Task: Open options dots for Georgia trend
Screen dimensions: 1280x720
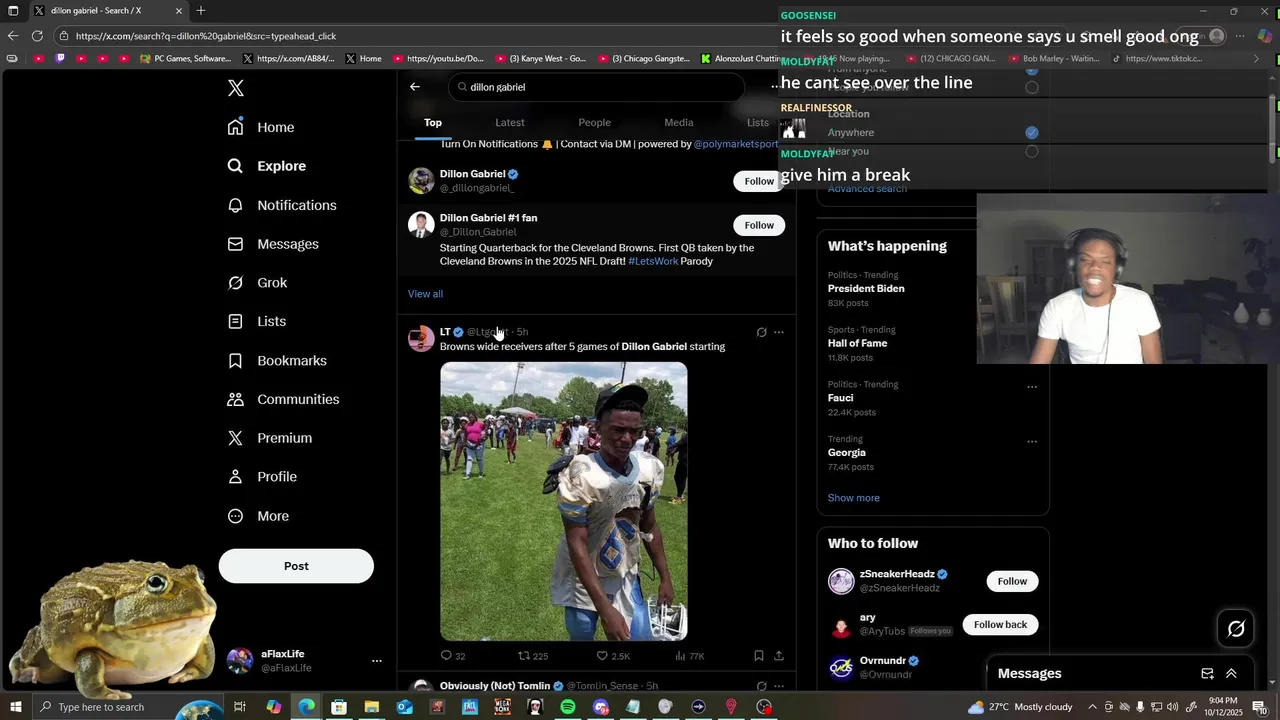Action: coord(1032,441)
